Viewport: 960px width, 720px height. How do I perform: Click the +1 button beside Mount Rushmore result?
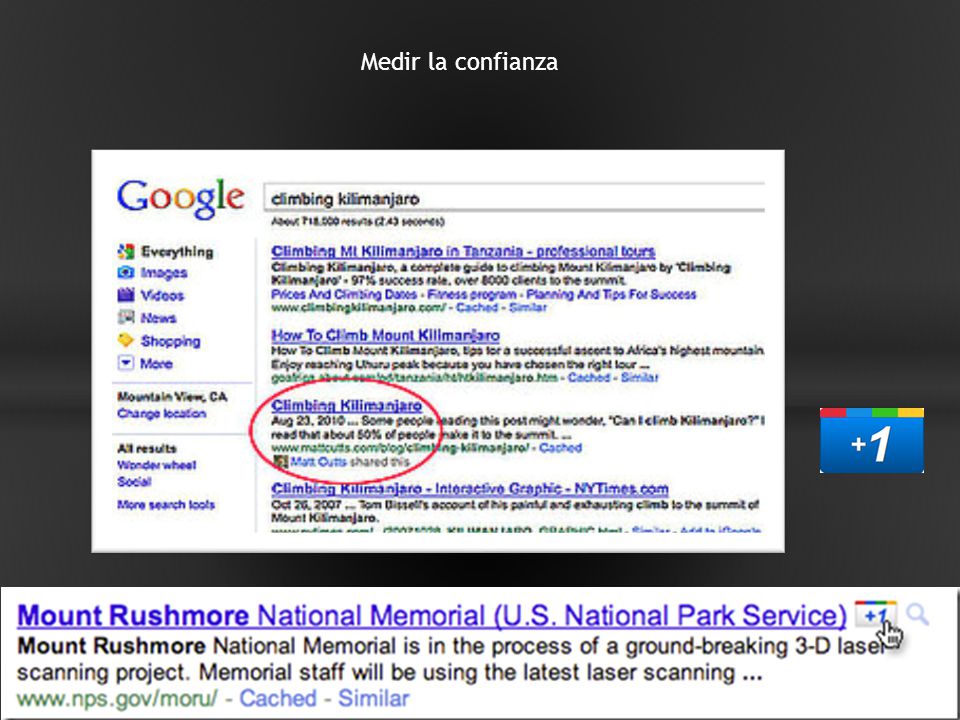(x=876, y=614)
